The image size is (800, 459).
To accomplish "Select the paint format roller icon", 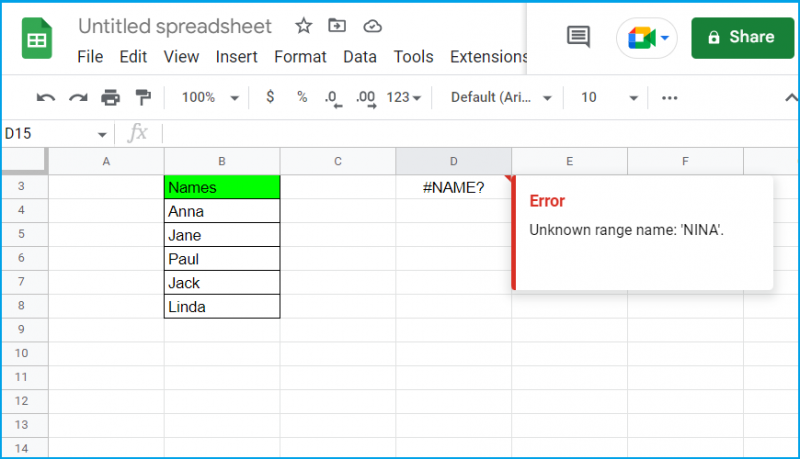I will click(x=143, y=97).
